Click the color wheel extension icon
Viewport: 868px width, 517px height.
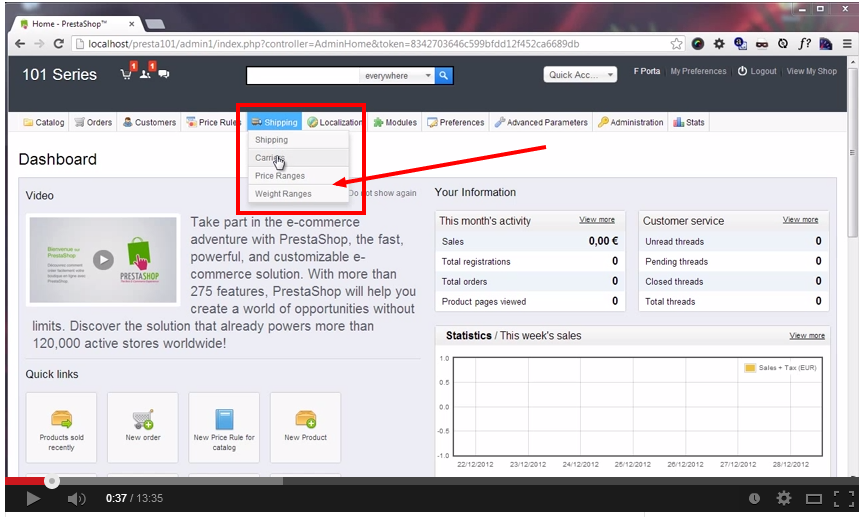tap(698, 44)
